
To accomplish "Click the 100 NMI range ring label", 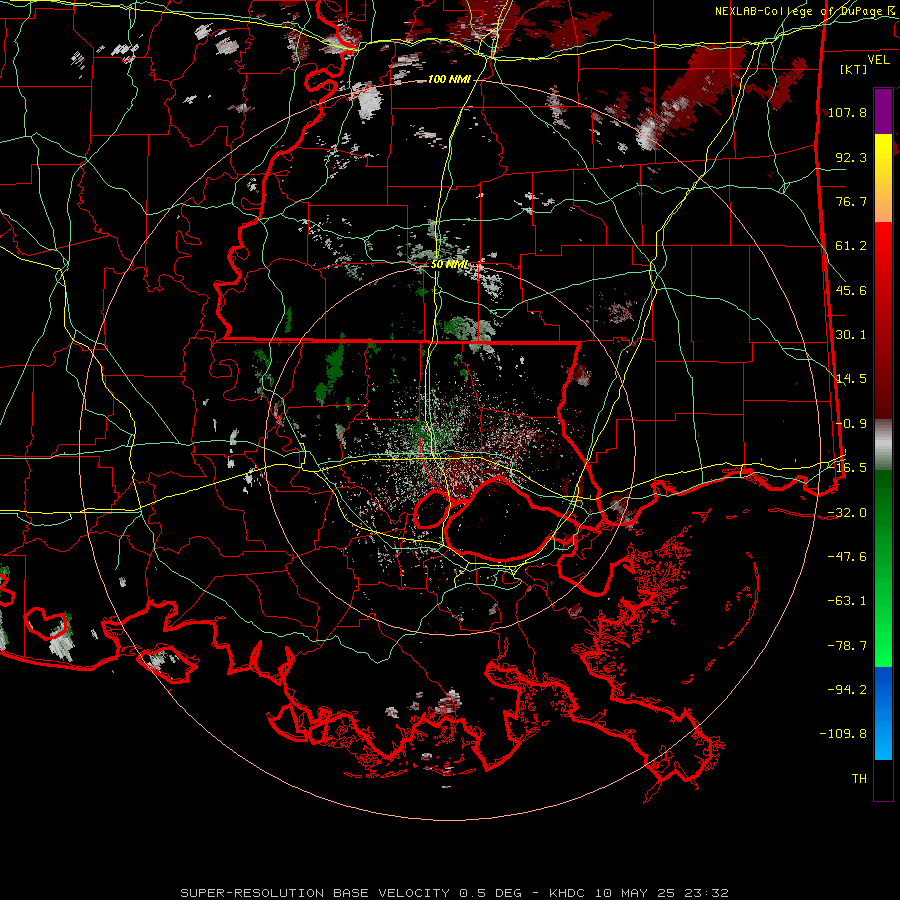I will click(x=449, y=79).
